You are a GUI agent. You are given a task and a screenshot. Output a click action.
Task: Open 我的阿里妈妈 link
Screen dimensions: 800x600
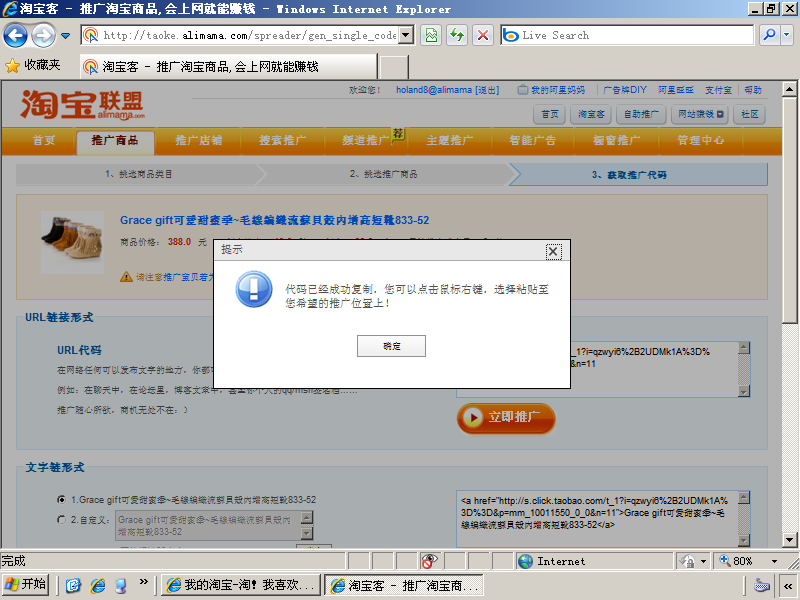coord(557,90)
